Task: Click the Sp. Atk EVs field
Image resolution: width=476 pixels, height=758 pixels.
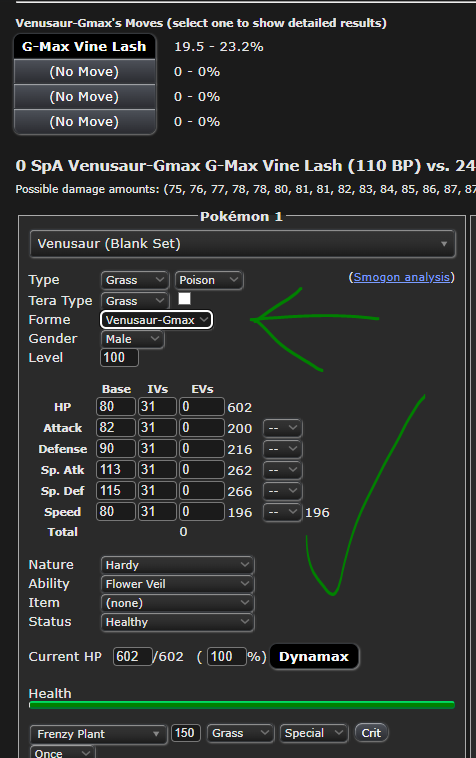Action: pos(202,469)
